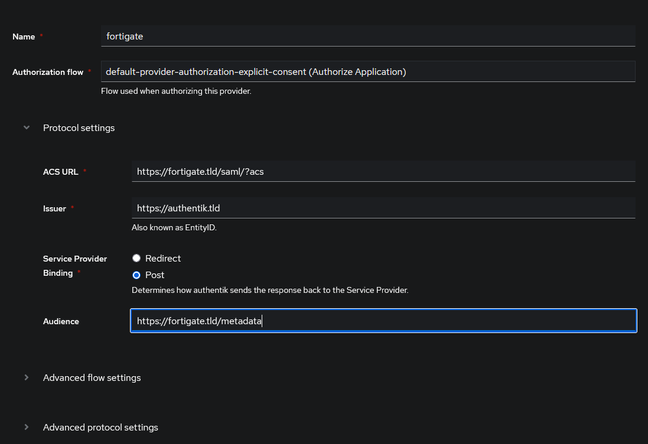Expand the Advanced flow settings section title

tap(92, 378)
